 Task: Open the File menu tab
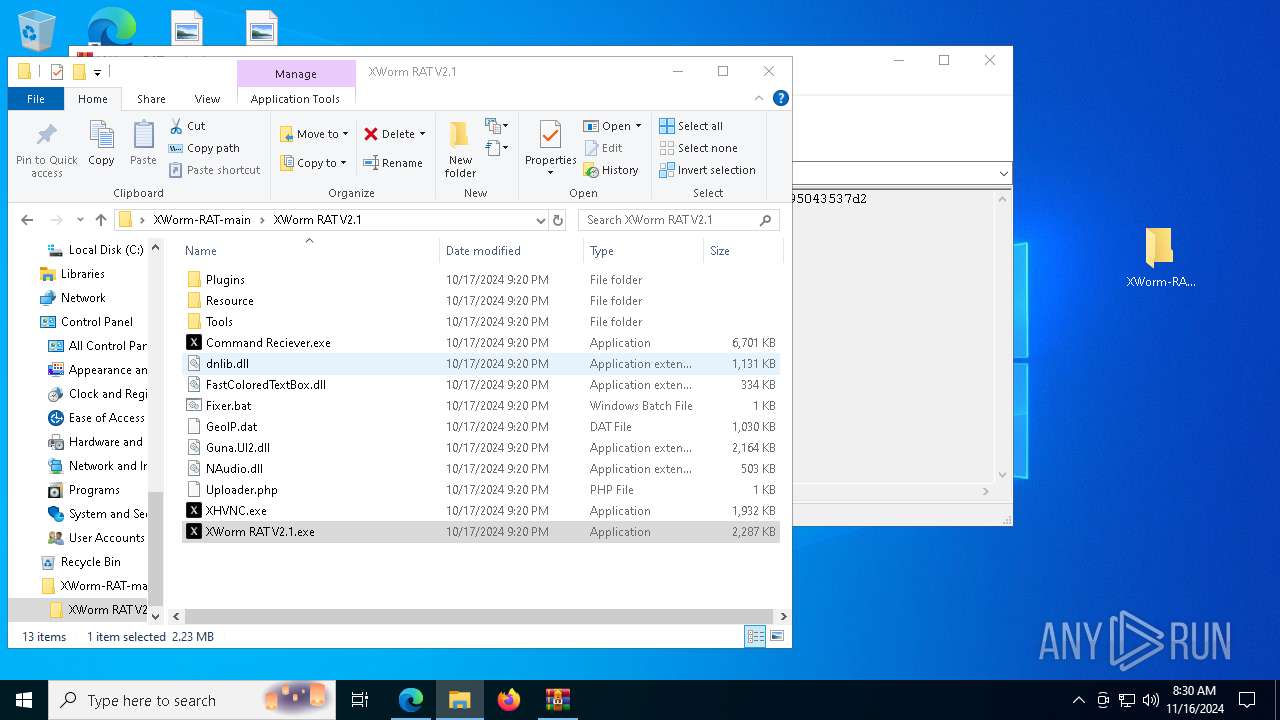tap(36, 99)
